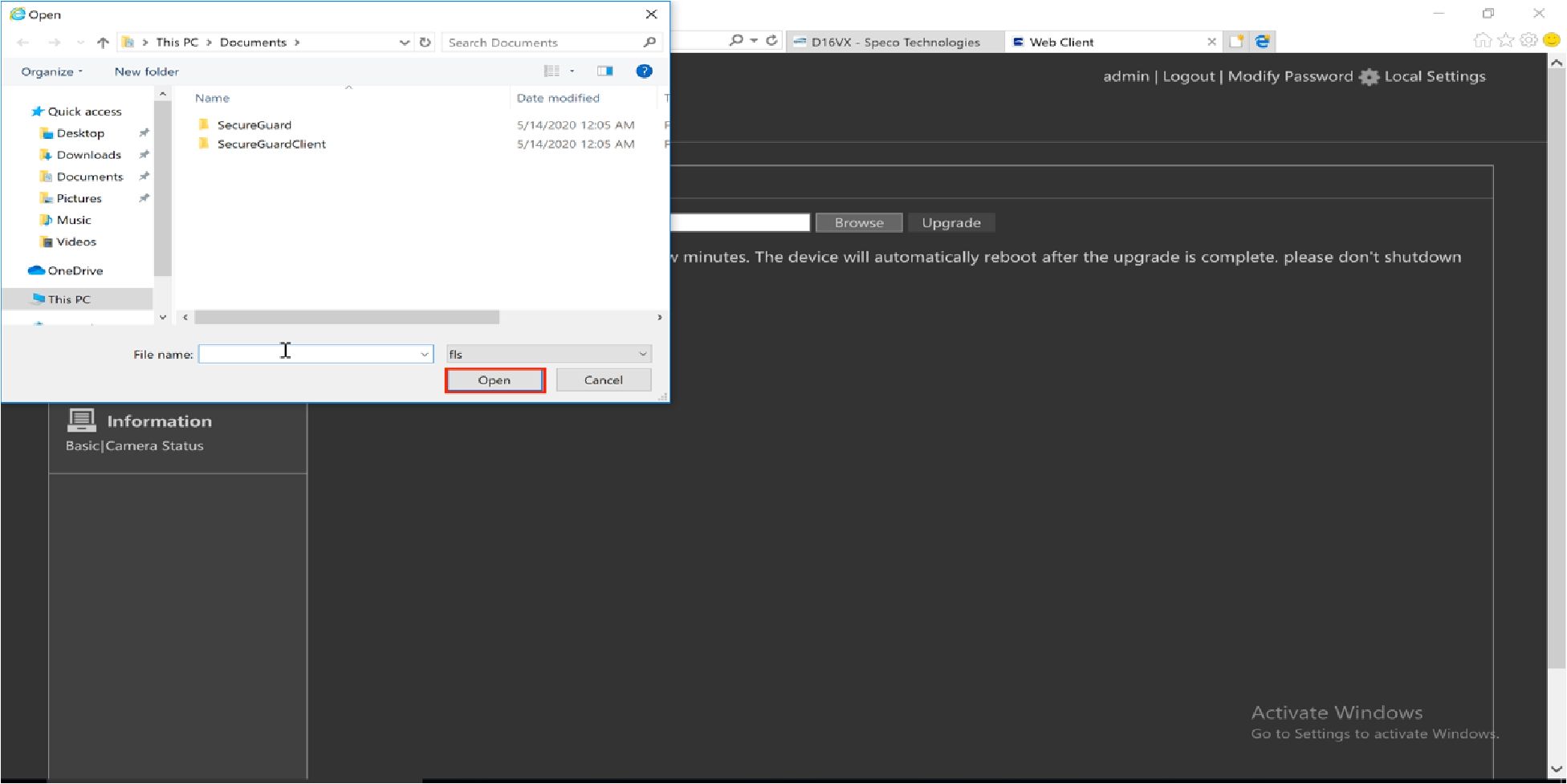
Task: Click the Local Settings gear icon
Action: (1370, 77)
